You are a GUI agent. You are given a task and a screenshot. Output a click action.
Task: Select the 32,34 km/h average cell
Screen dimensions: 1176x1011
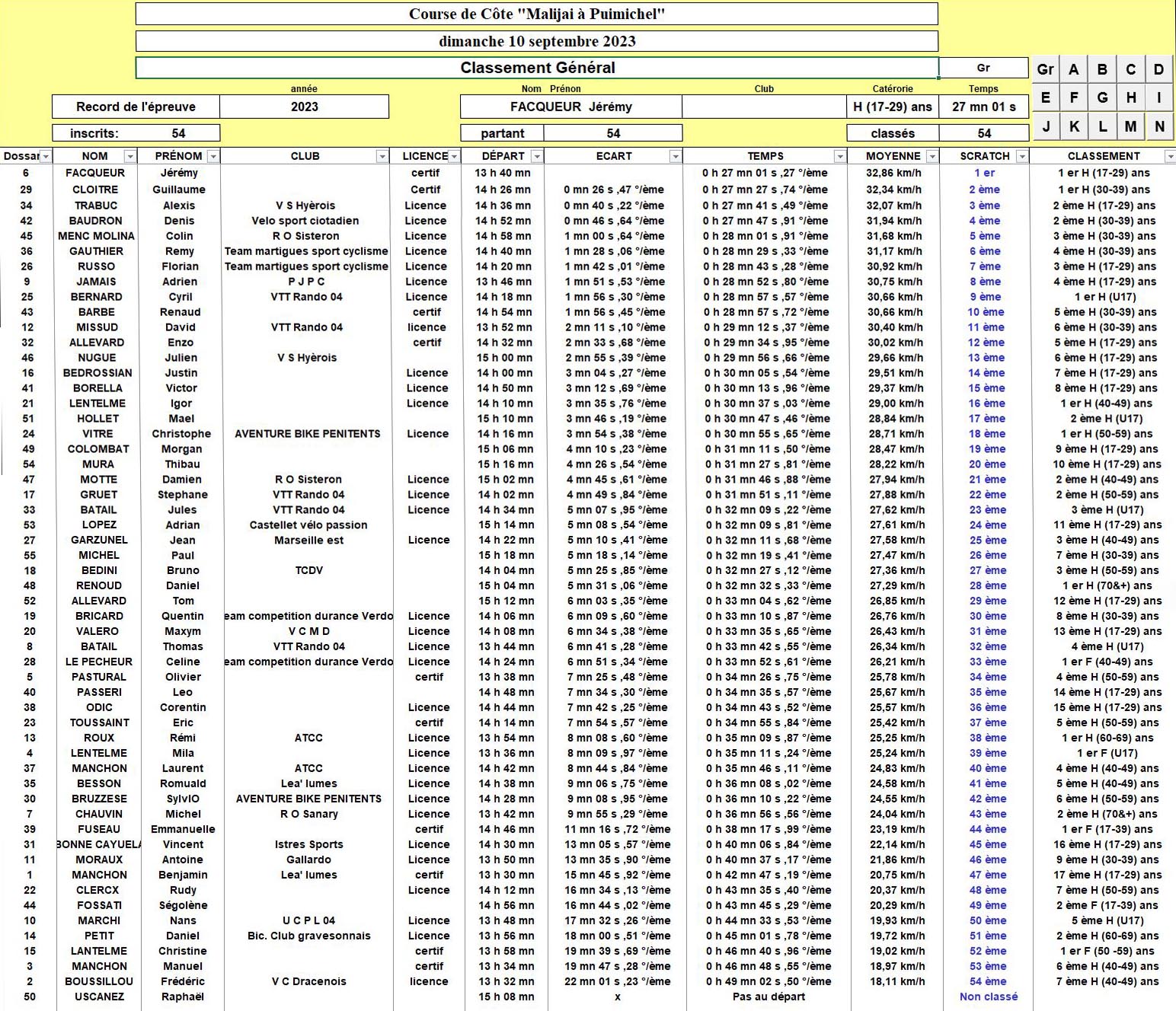[893, 190]
